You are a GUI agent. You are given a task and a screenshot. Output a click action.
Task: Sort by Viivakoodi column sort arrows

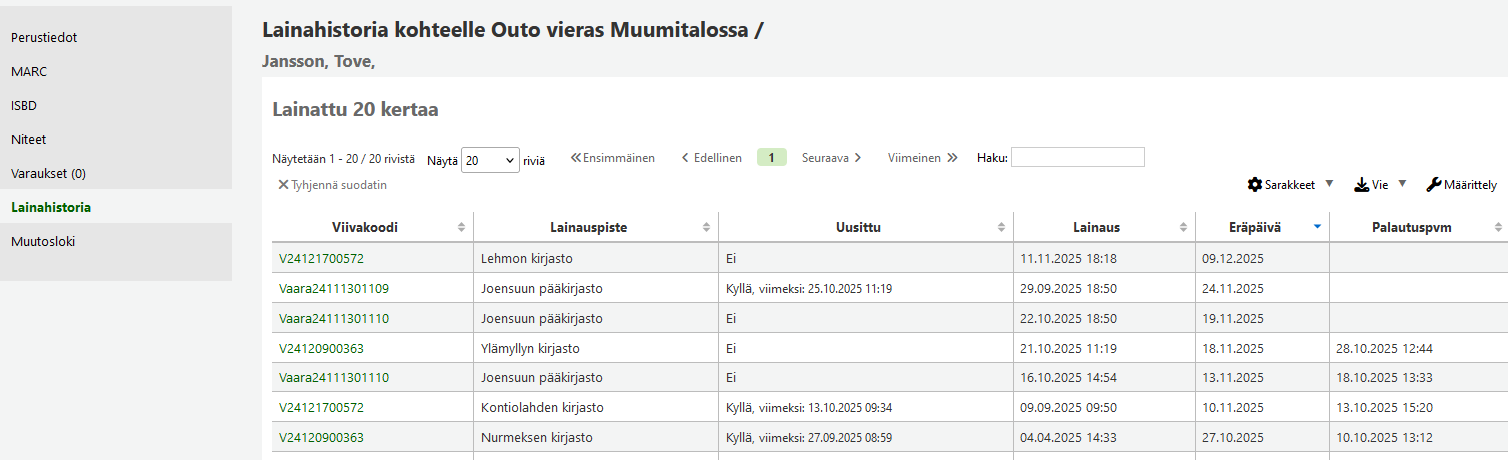point(461,228)
